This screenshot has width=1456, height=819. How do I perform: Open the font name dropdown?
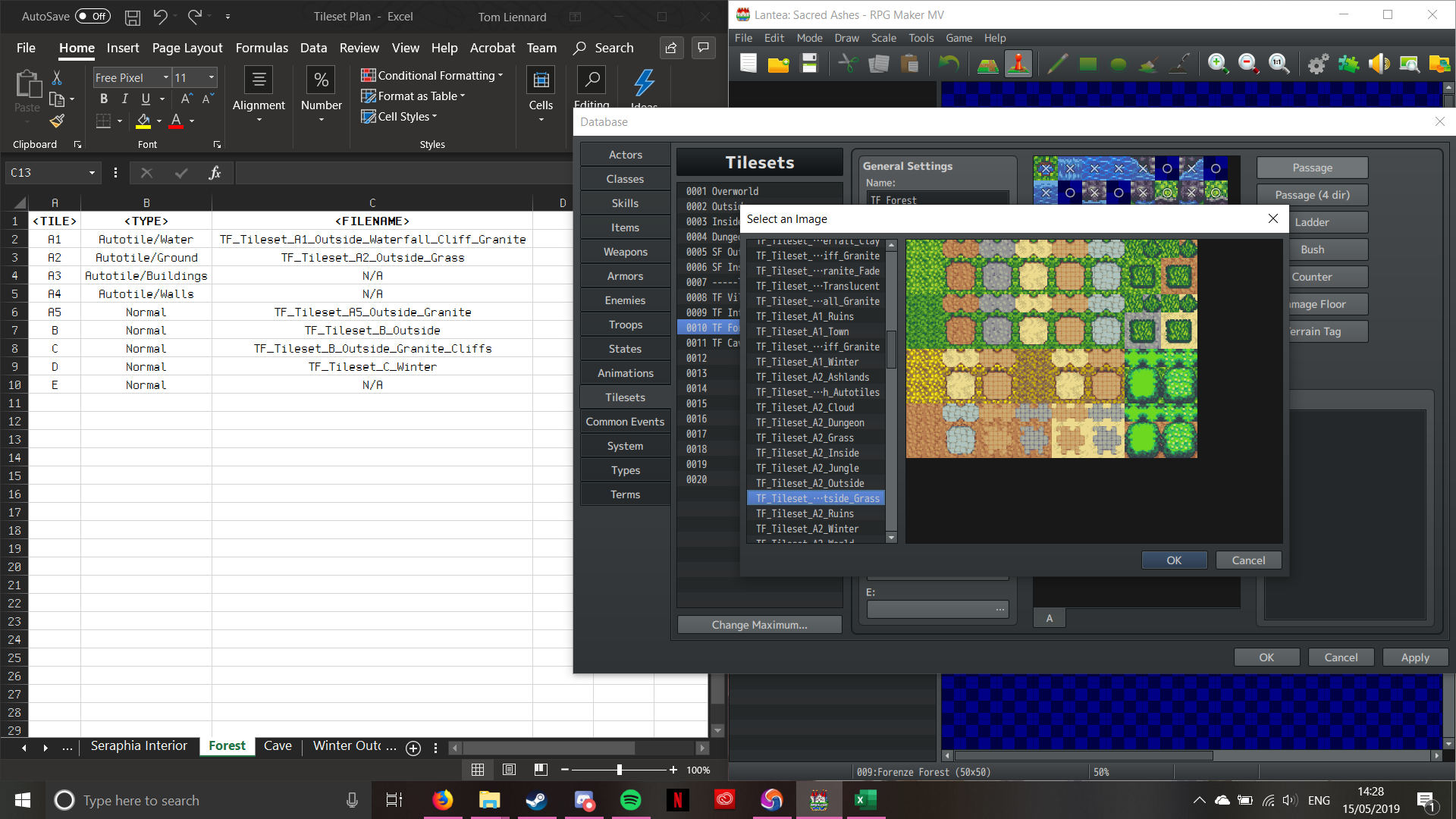(165, 77)
